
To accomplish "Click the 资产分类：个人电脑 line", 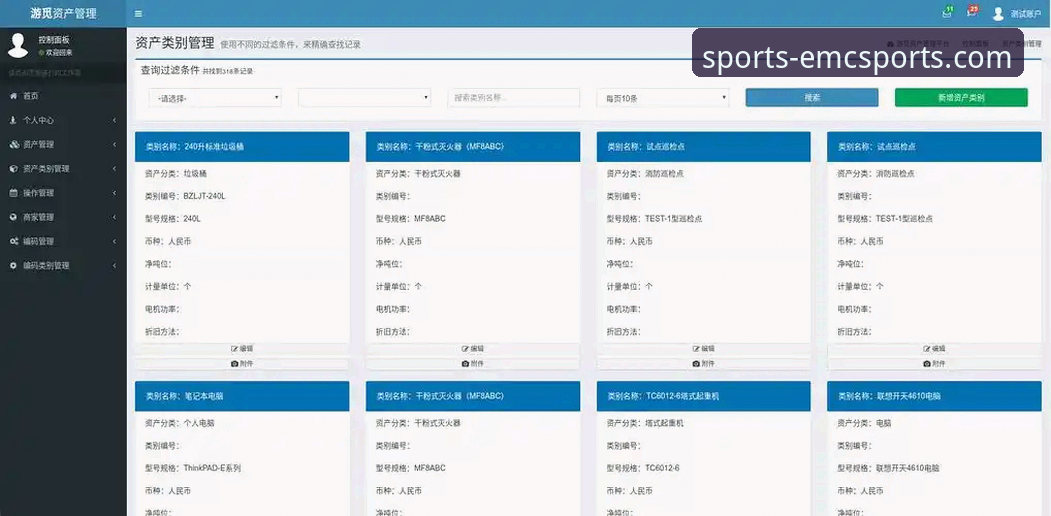I will click(x=180, y=424).
